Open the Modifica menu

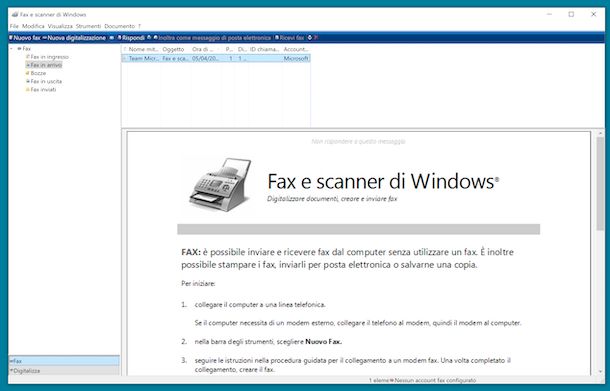coord(33,26)
